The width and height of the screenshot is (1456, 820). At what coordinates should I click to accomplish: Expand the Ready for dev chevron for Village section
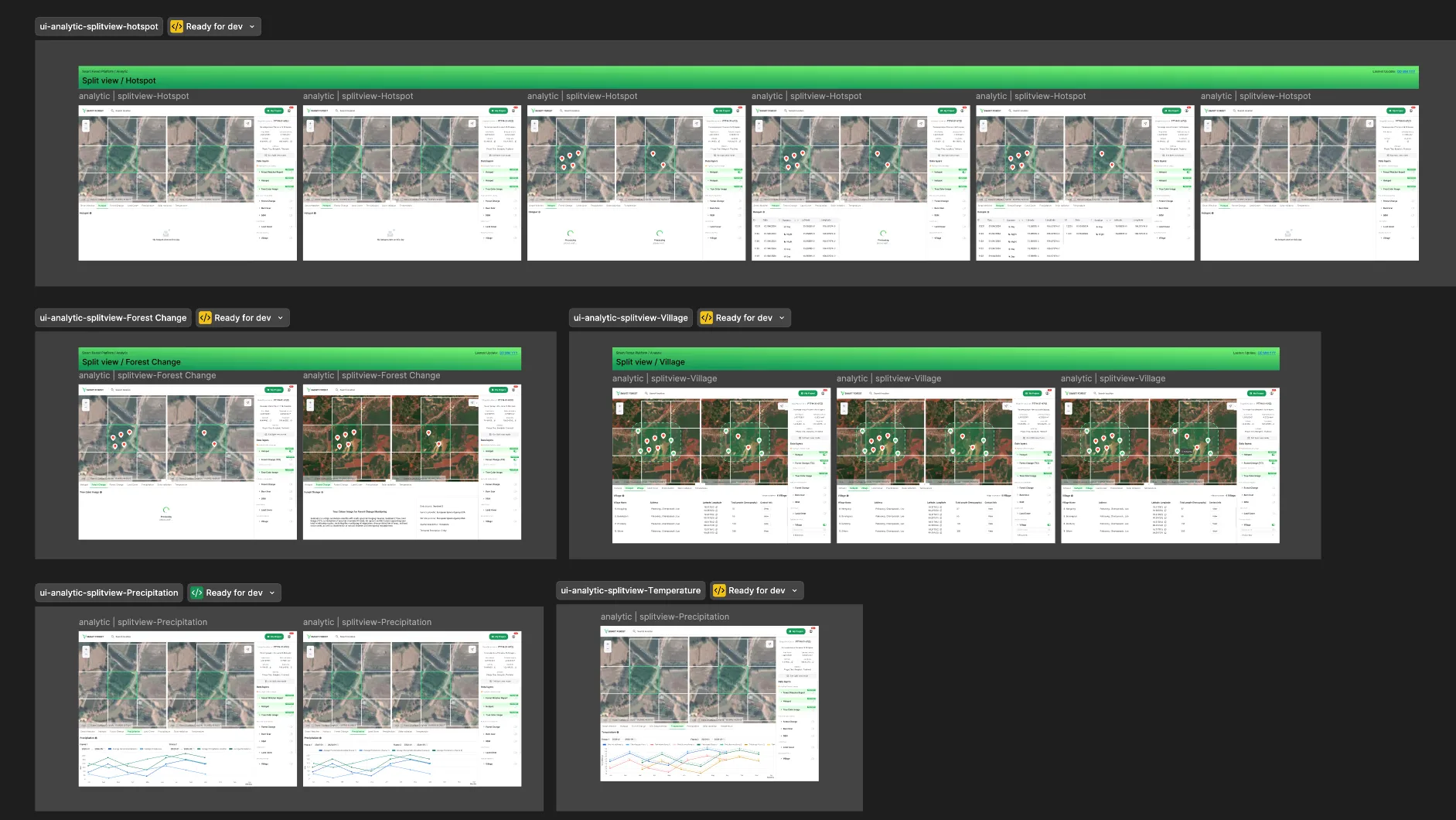pyautogui.click(x=782, y=318)
